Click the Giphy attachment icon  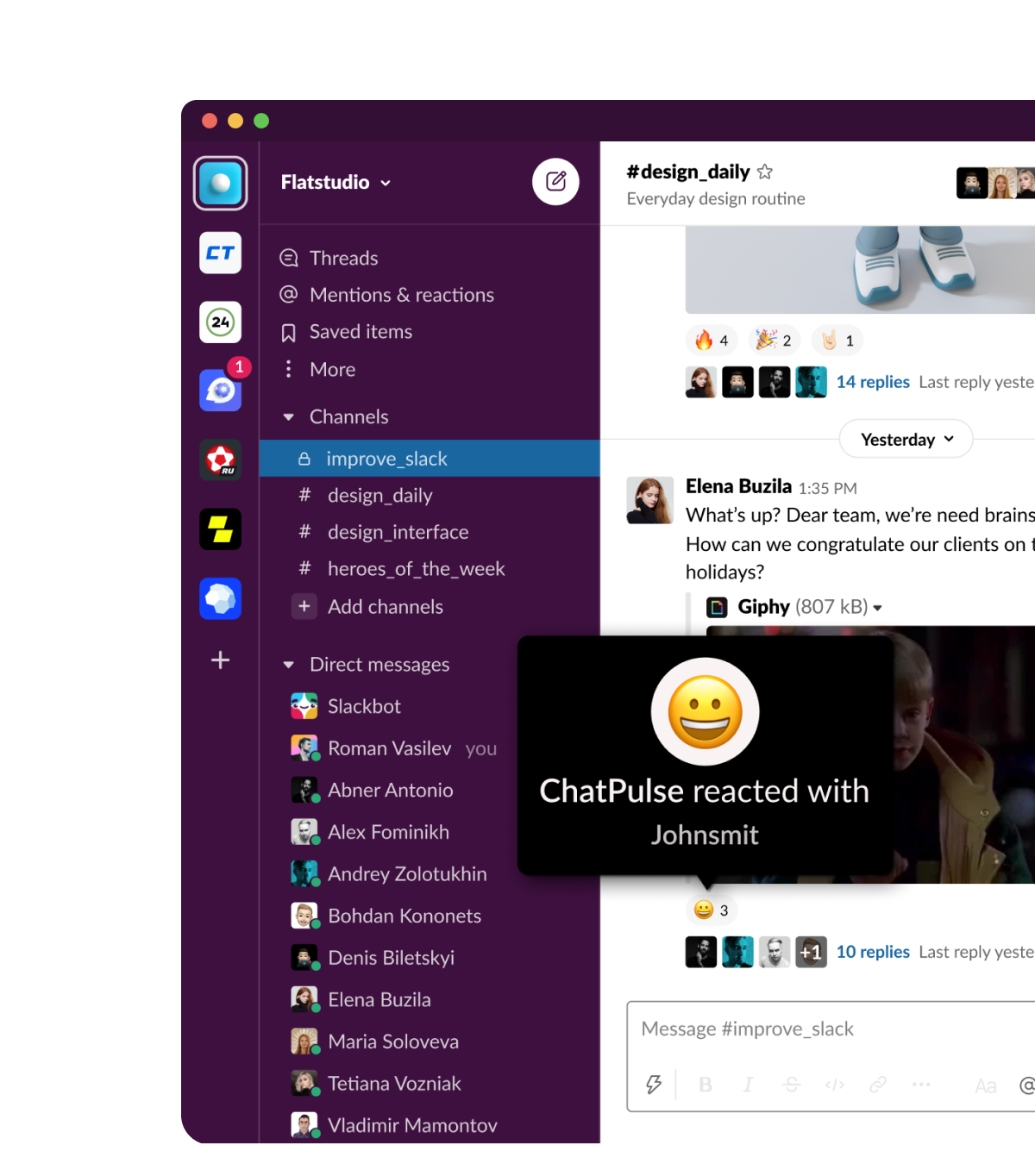[717, 608]
